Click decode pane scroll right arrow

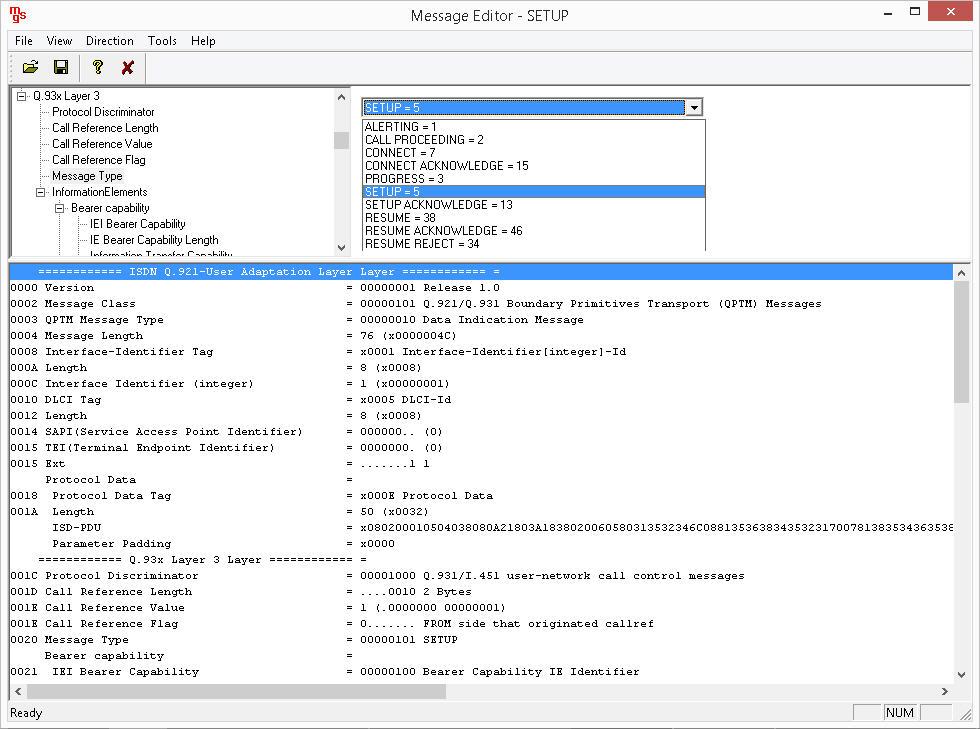944,691
